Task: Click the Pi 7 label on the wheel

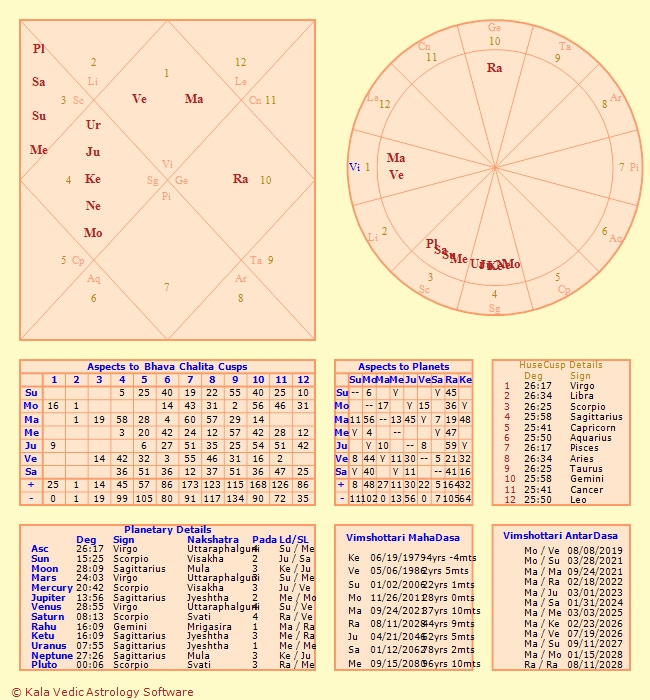Action: 629,167
